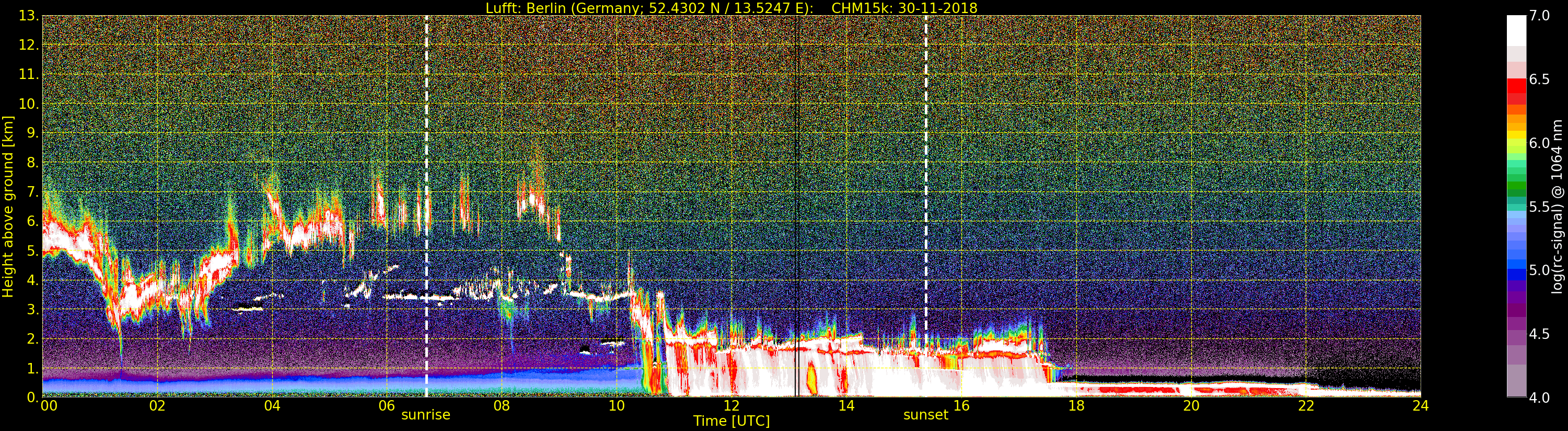1568x431 pixels.
Task: Click the colorbar value '4.5'
Action: (x=1539, y=334)
